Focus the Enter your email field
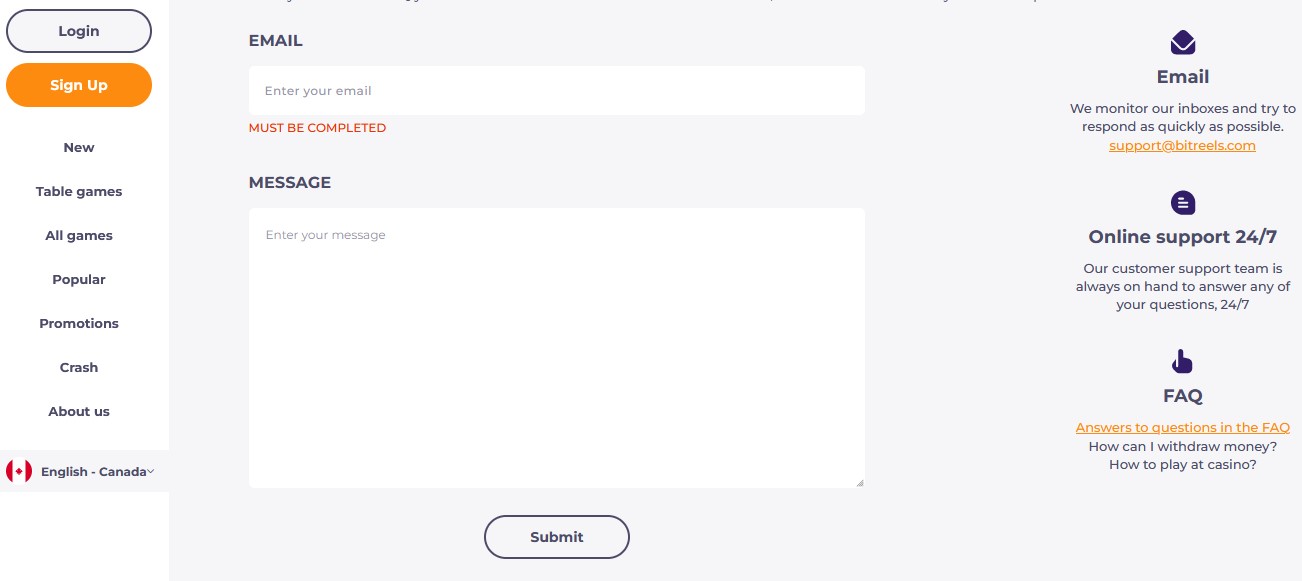Image resolution: width=1302 pixels, height=581 pixels. [x=557, y=90]
